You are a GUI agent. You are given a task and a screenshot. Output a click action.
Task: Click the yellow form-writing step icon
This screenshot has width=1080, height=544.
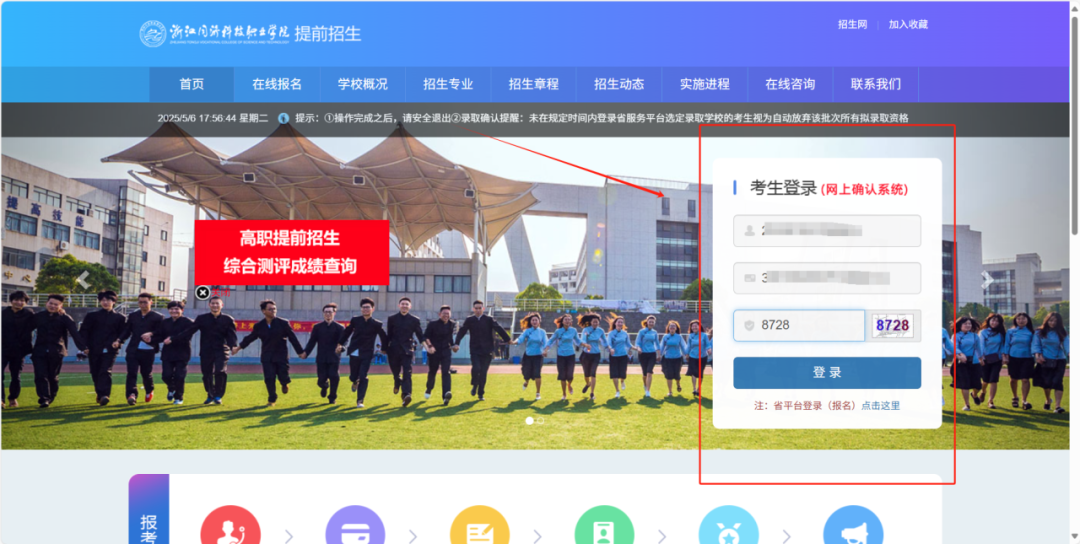(479, 528)
